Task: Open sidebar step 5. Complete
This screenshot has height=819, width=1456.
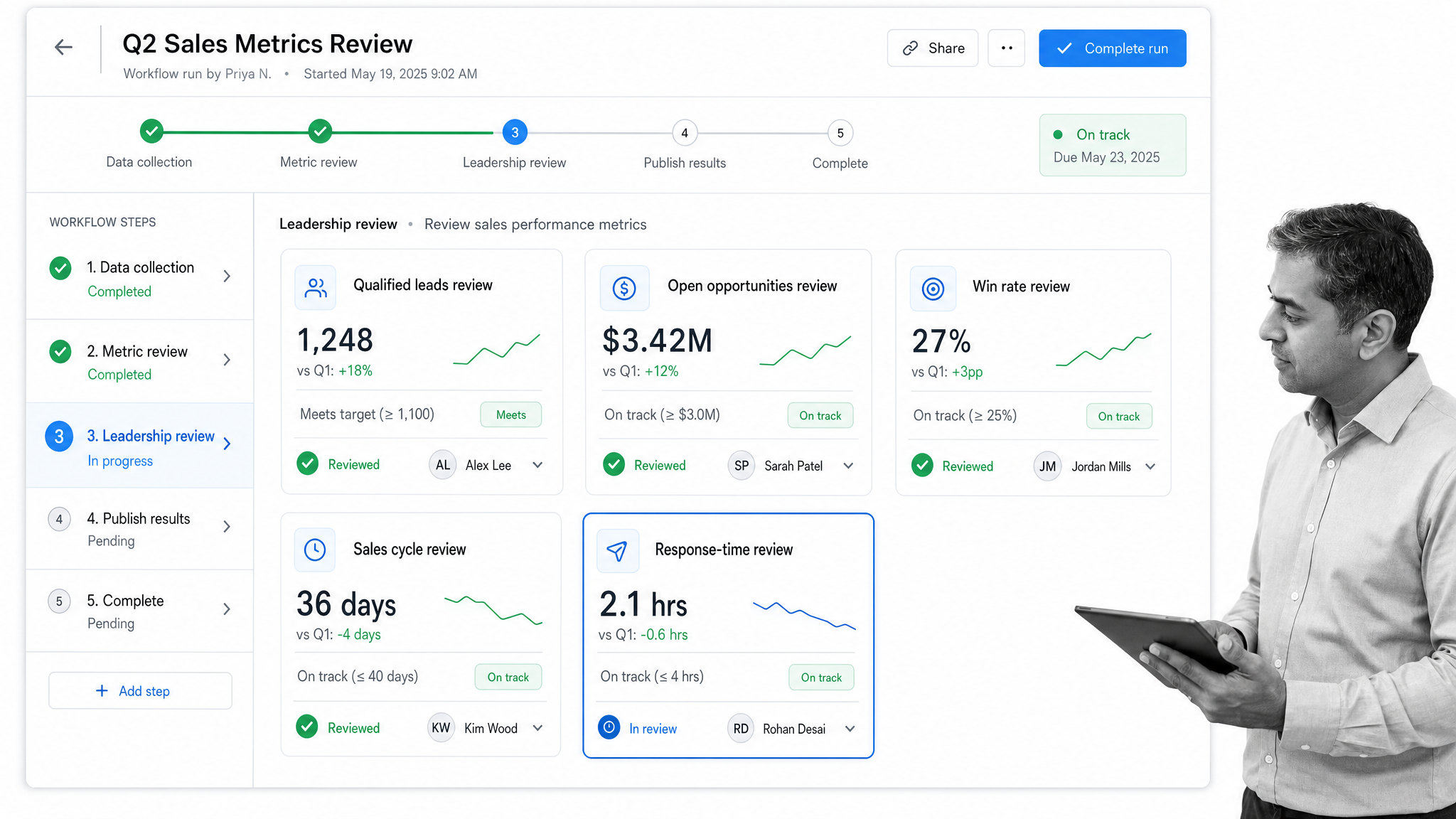Action: [140, 611]
